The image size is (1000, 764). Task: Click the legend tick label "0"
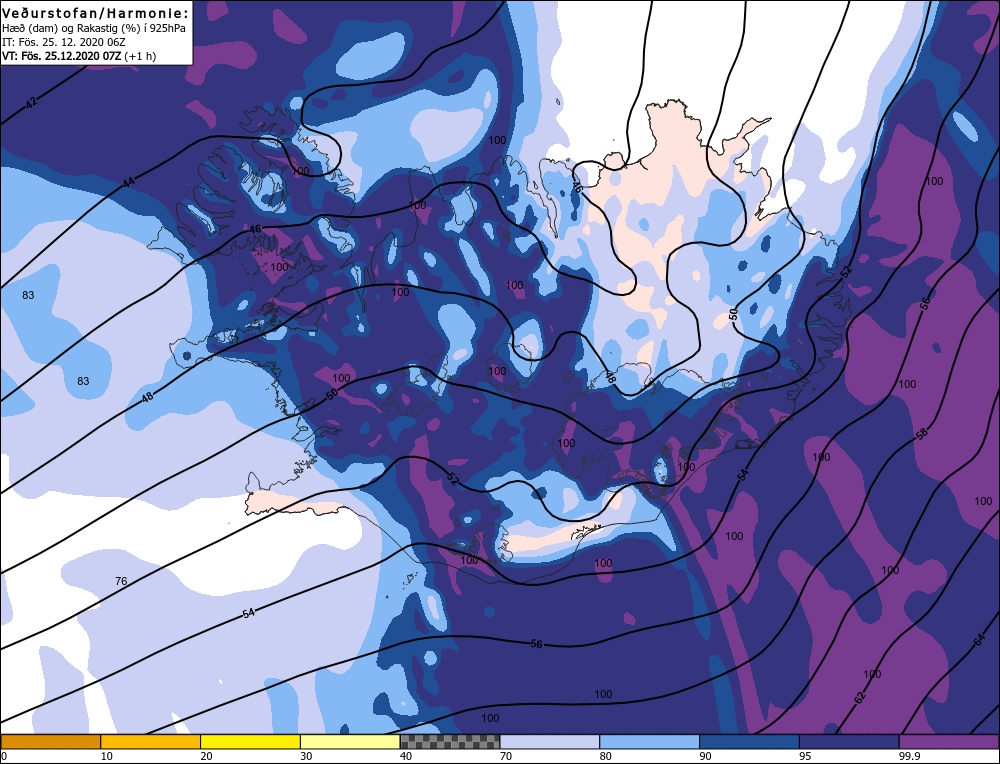4,756
